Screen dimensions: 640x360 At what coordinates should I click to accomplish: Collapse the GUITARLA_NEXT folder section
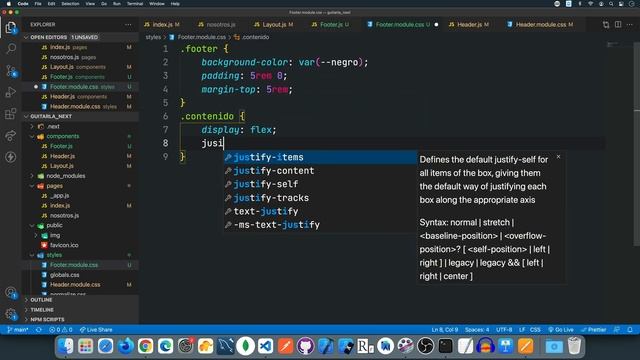click(x=81, y=116)
